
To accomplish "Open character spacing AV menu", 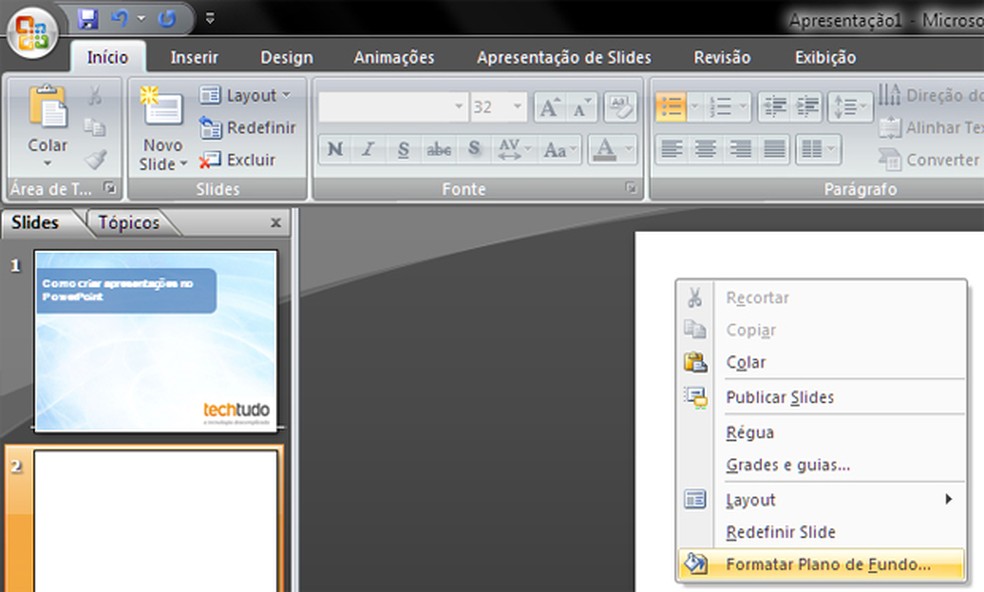I will coord(514,149).
